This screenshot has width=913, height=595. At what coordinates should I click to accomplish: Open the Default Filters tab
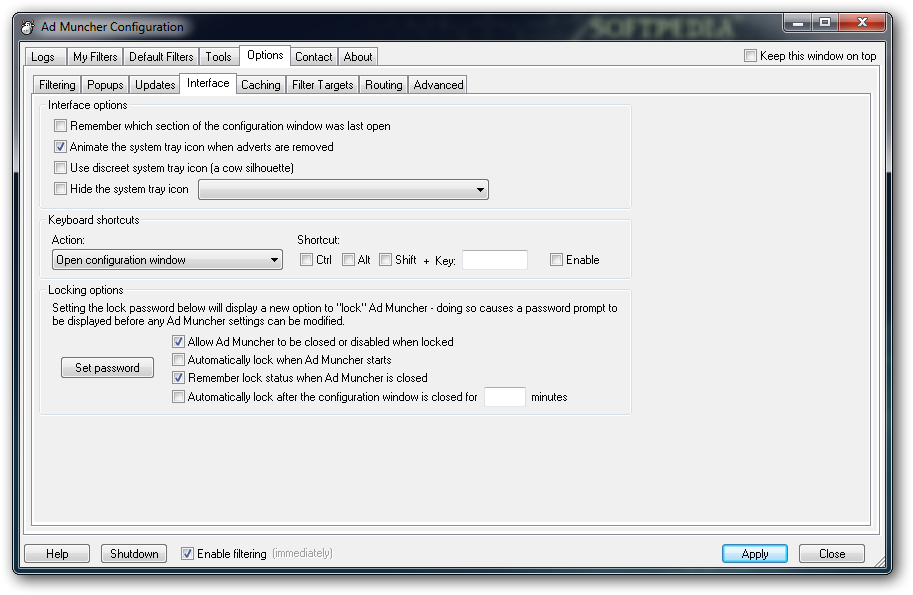(x=161, y=56)
